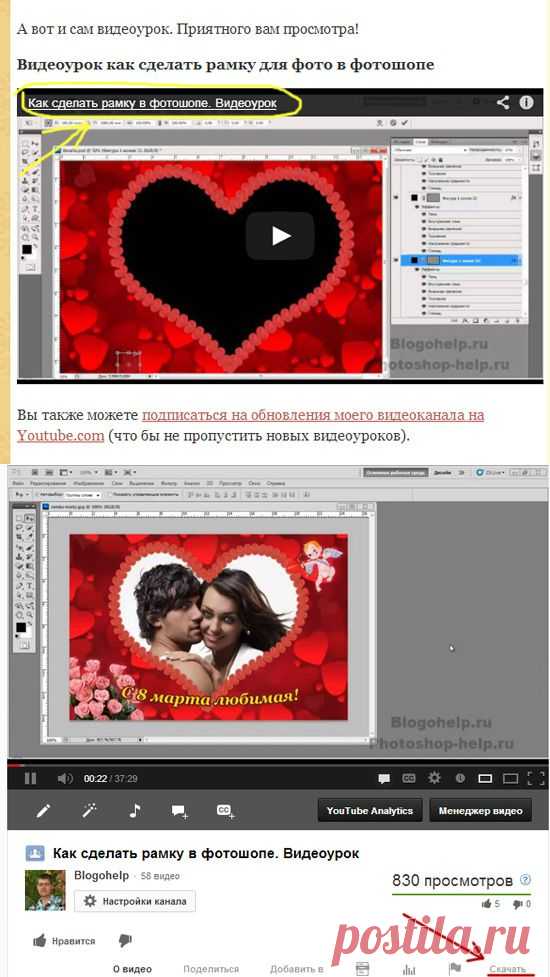Viewport: 550px width, 977px height.
Task: Click the 830 просмотров view count
Action: 452,880
